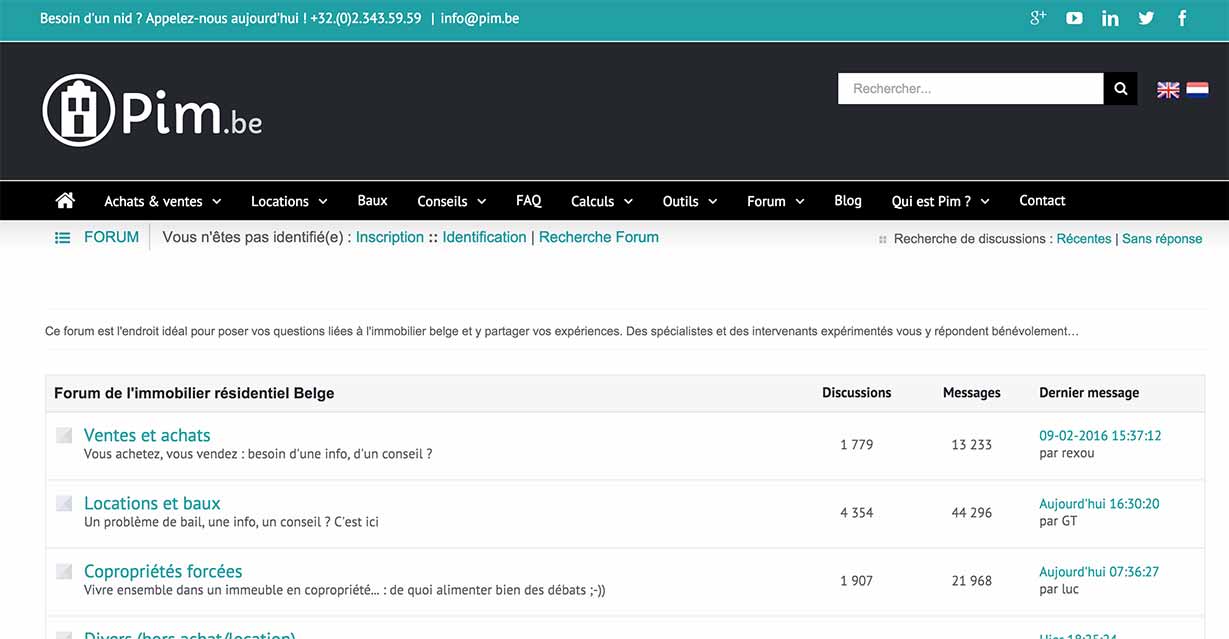
Task: Switch to English via UK flag
Action: tap(1168, 90)
